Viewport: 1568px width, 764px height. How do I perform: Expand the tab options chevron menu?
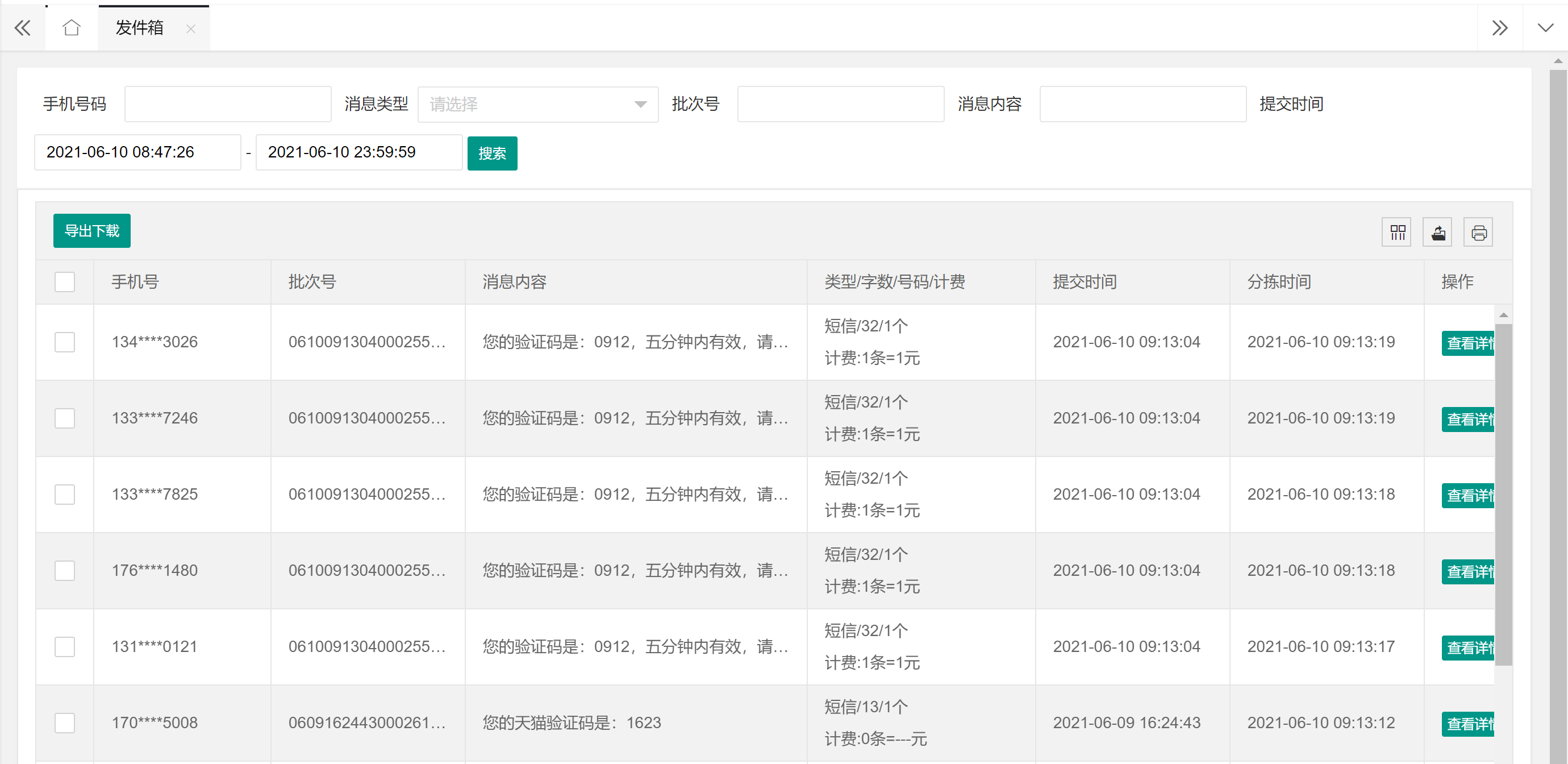[x=1545, y=28]
